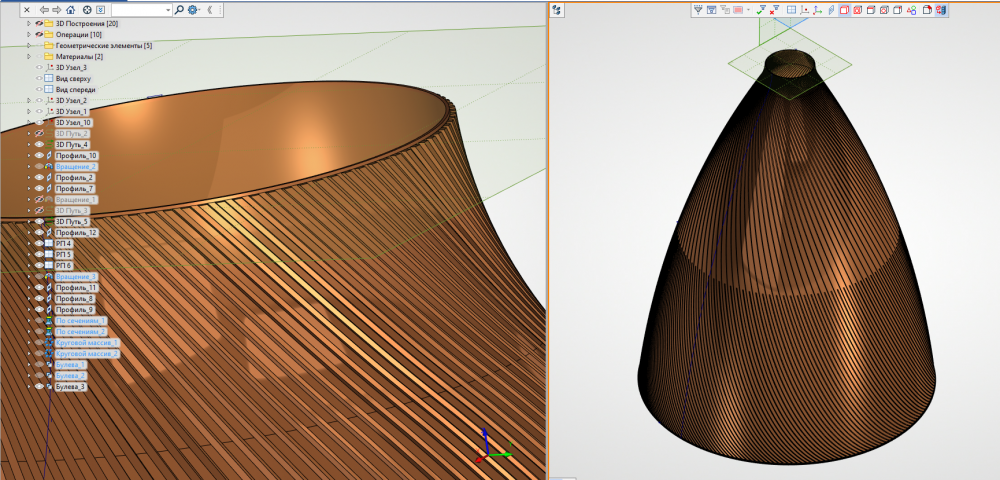
Task: Click the funnel selection filter icon
Action: [698, 10]
